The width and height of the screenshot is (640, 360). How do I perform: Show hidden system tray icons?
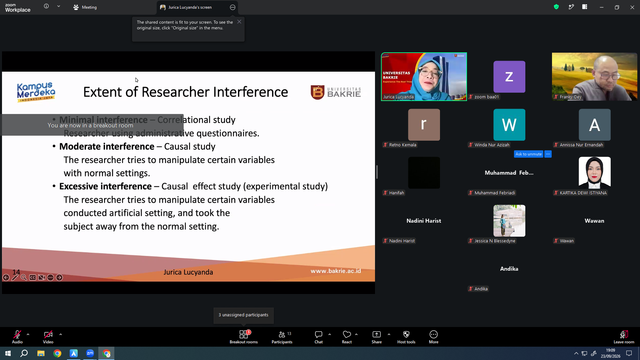click(576, 353)
